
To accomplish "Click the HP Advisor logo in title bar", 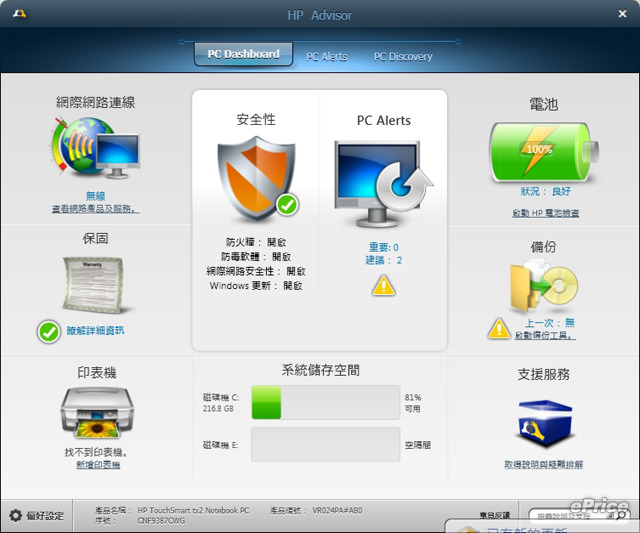I will [x=19, y=13].
